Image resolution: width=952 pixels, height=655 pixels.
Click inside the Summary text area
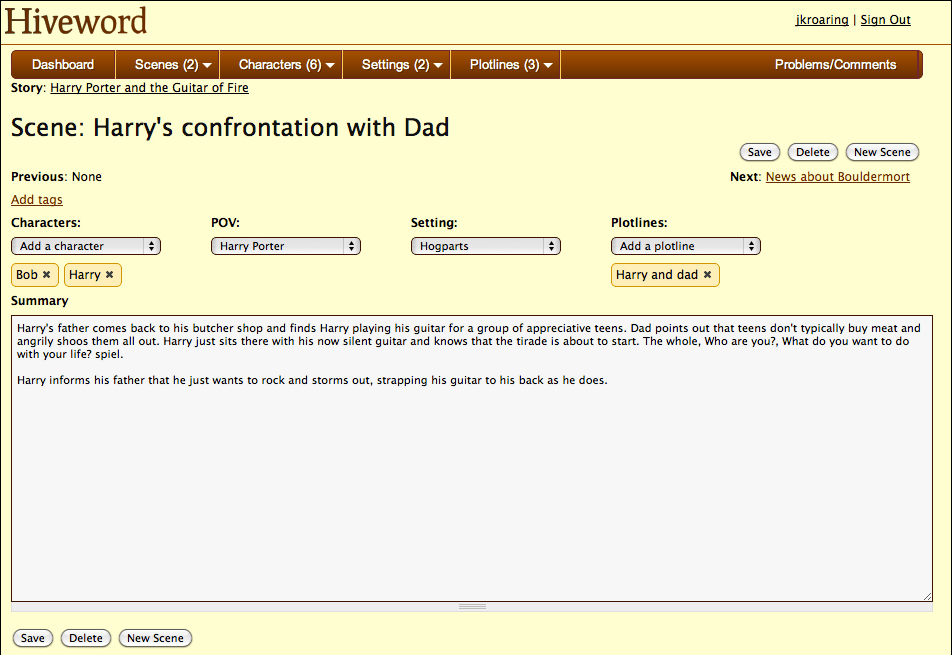[472, 458]
